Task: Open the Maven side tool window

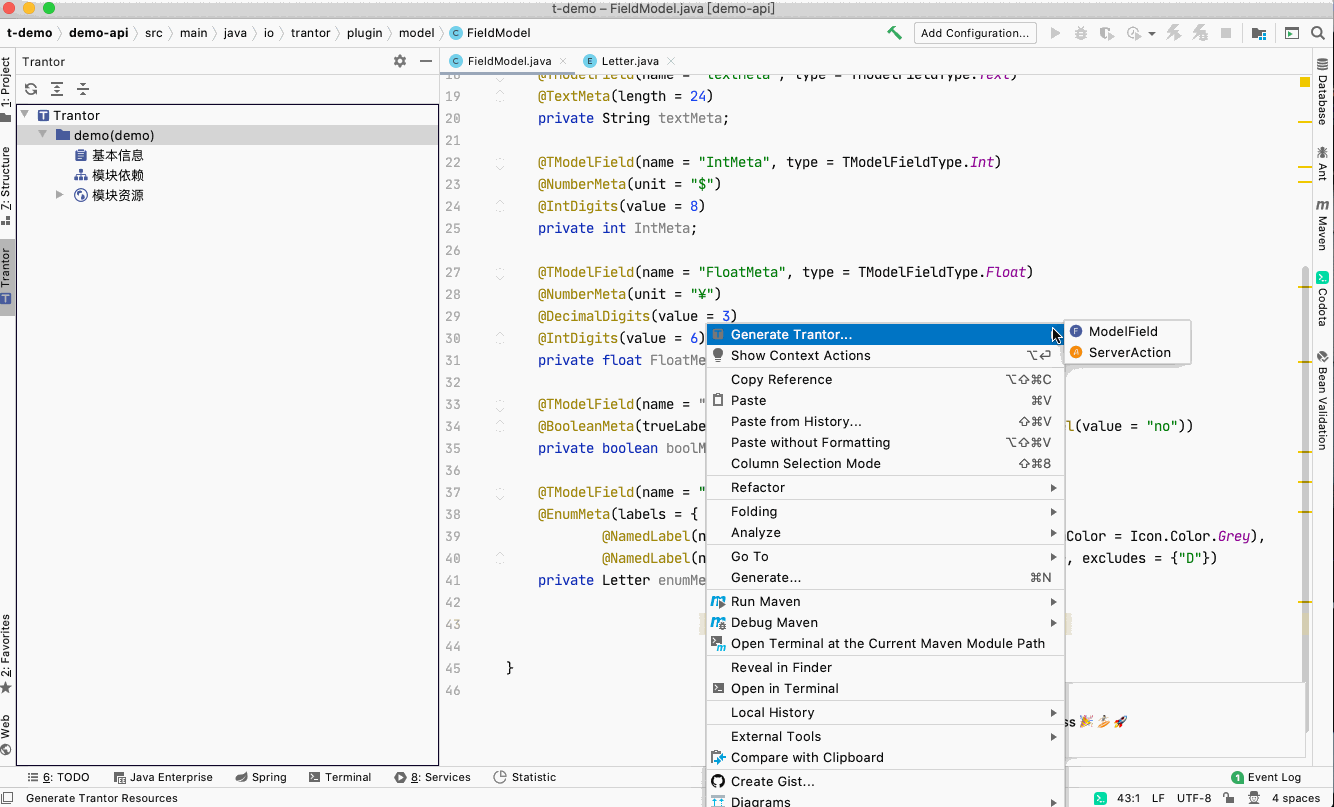Action: [x=1322, y=225]
